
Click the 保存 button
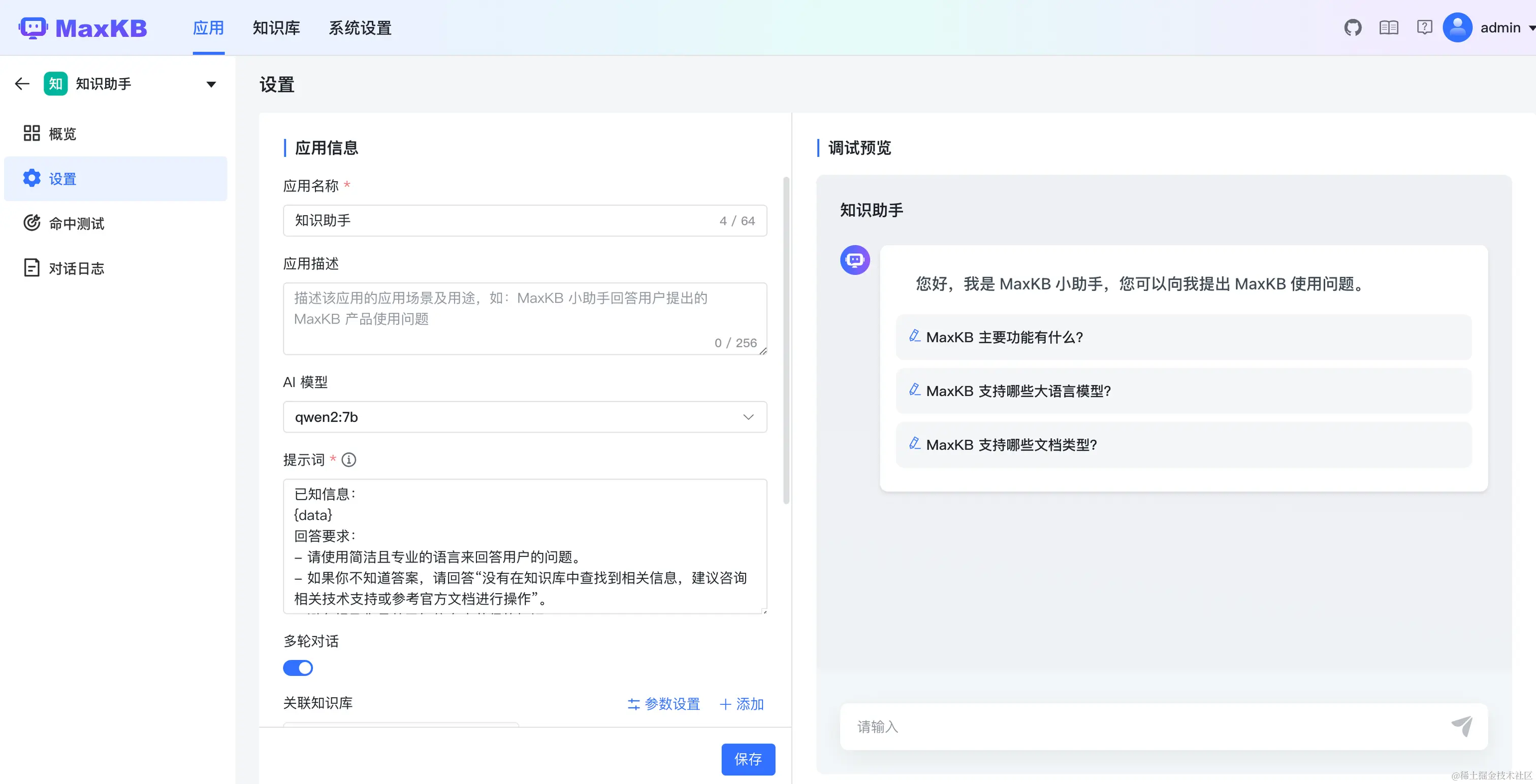748,759
